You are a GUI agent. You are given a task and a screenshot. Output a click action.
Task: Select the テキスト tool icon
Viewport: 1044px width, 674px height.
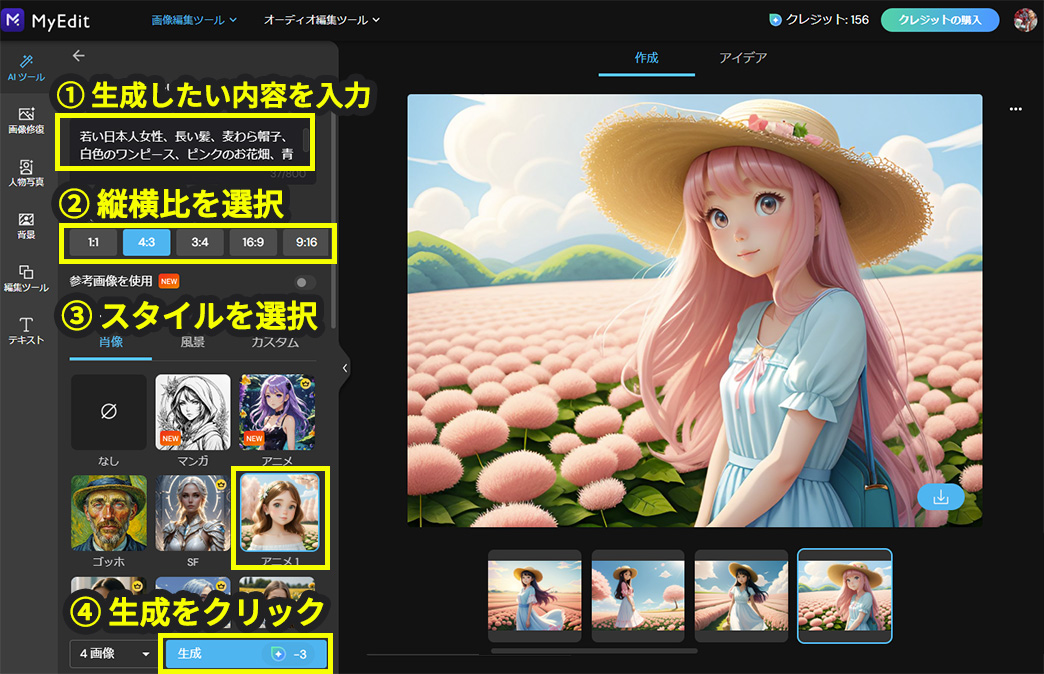point(27,332)
